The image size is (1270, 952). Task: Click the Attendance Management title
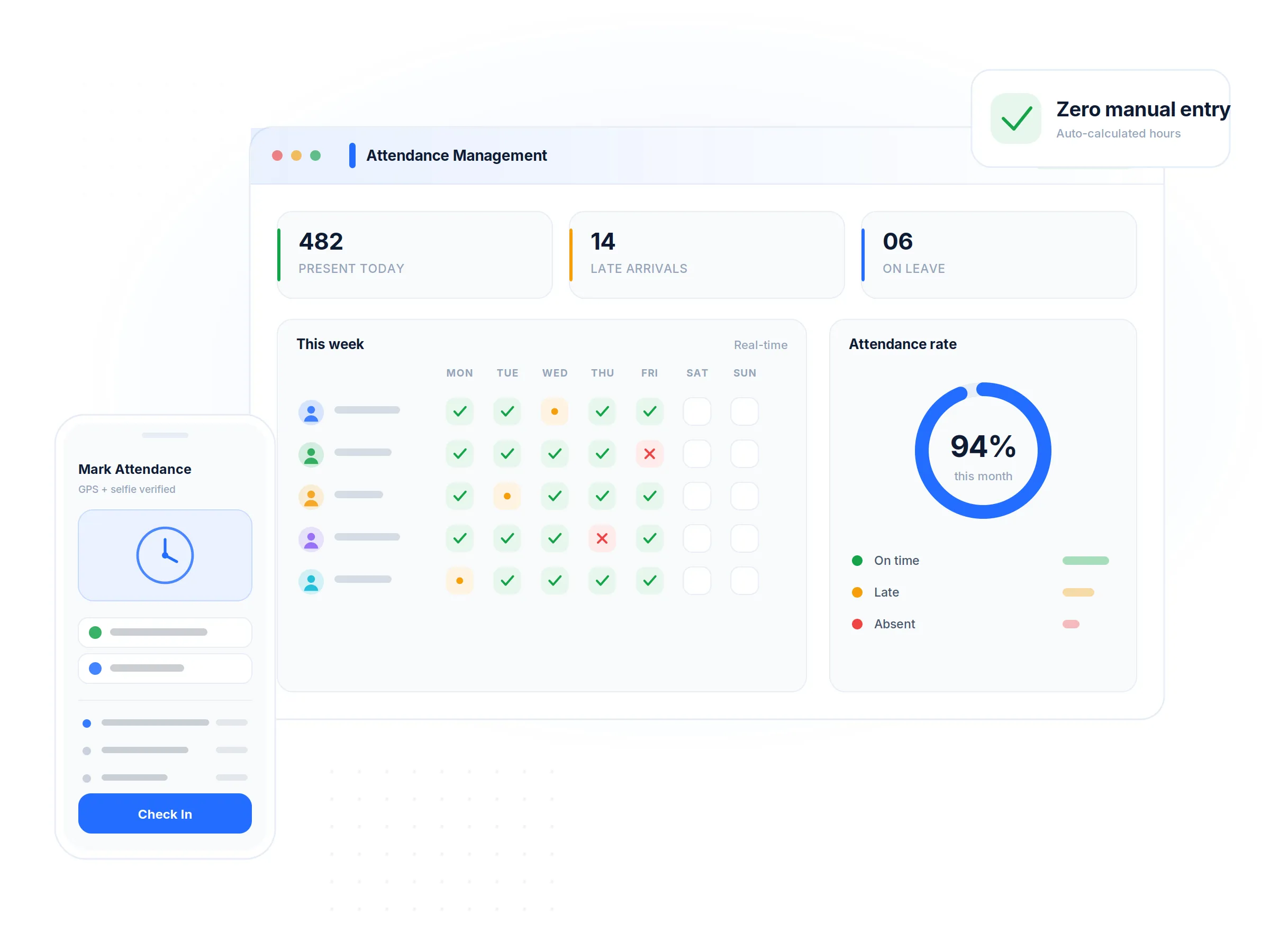pyautogui.click(x=457, y=155)
